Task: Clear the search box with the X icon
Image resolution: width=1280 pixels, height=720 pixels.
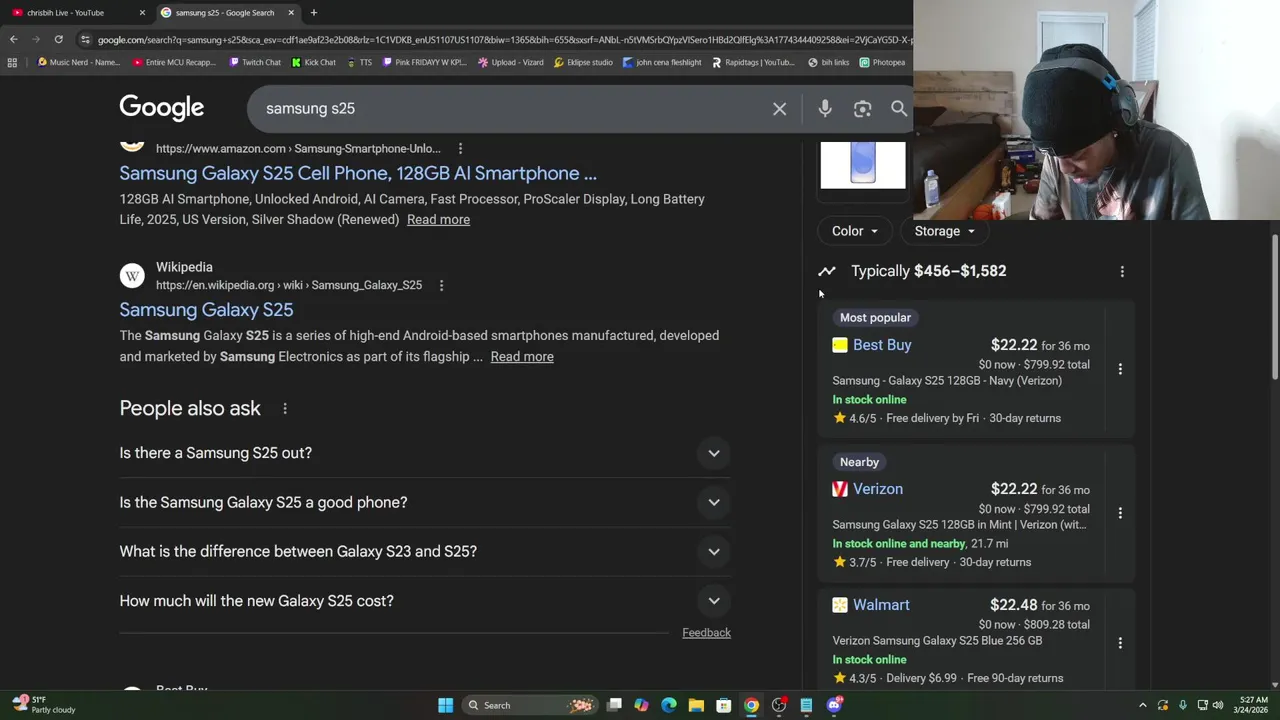Action: [x=779, y=108]
